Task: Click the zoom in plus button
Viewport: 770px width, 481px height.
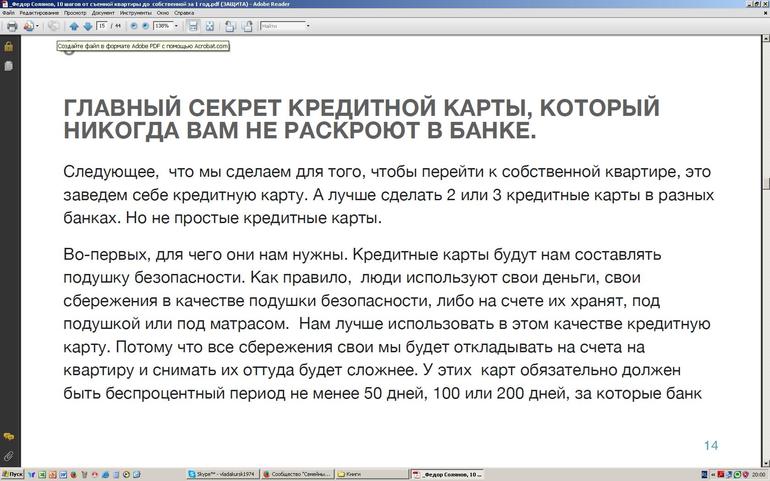Action: [145, 26]
